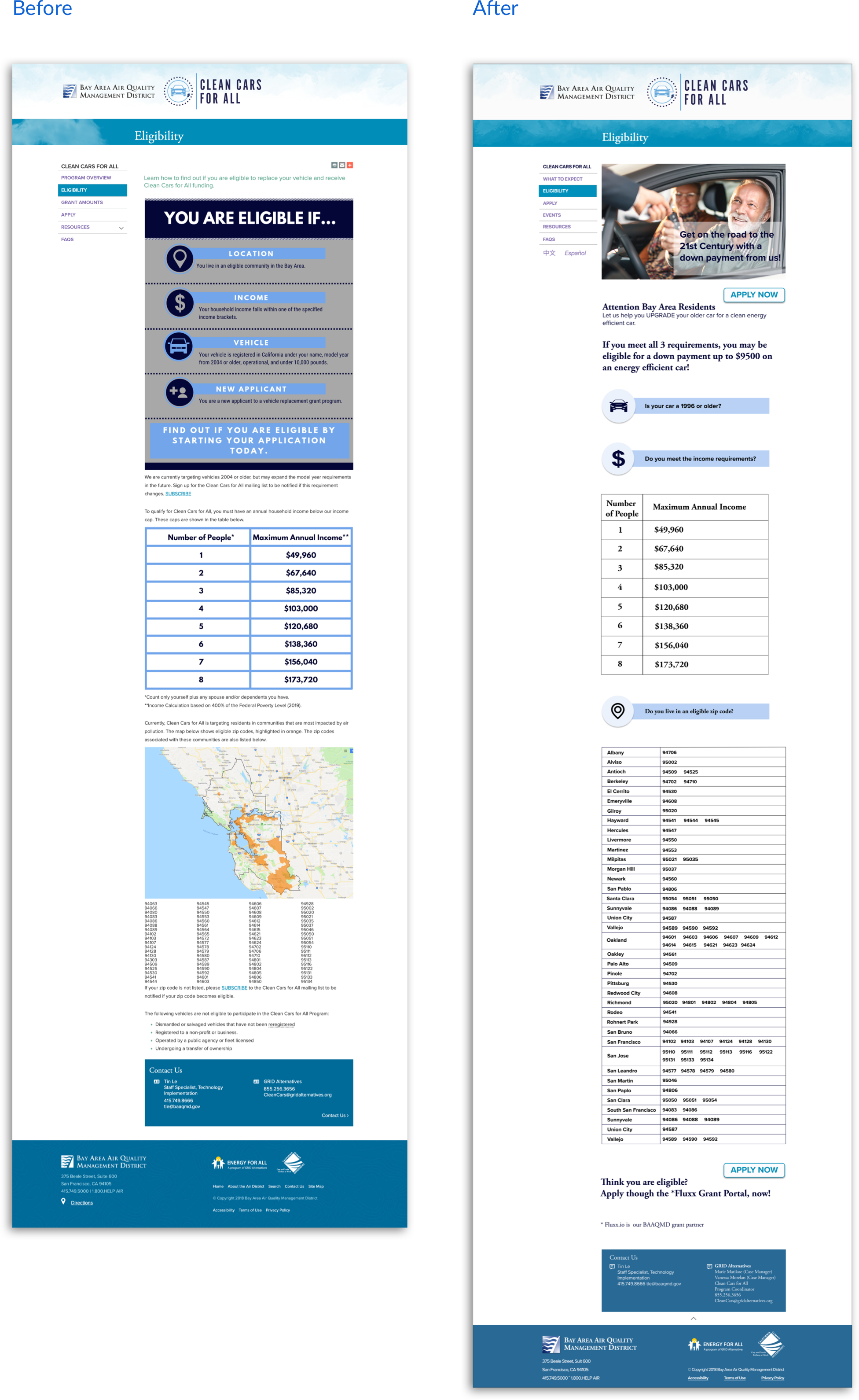This screenshot has height=1400, width=859.
Task: Click SUBSCRIBE link in zip code not listed note
Action: pyautogui.click(x=234, y=988)
